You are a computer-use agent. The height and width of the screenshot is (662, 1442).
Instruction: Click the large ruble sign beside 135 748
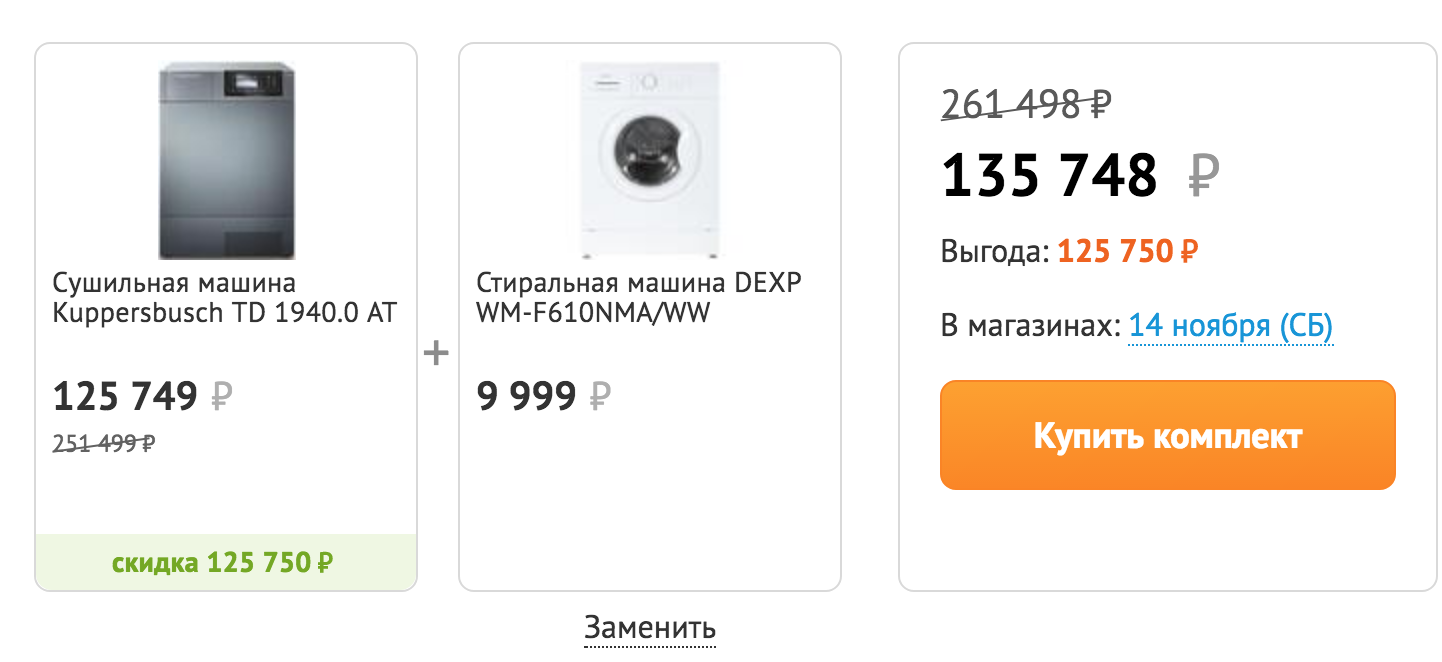pos(1204,177)
